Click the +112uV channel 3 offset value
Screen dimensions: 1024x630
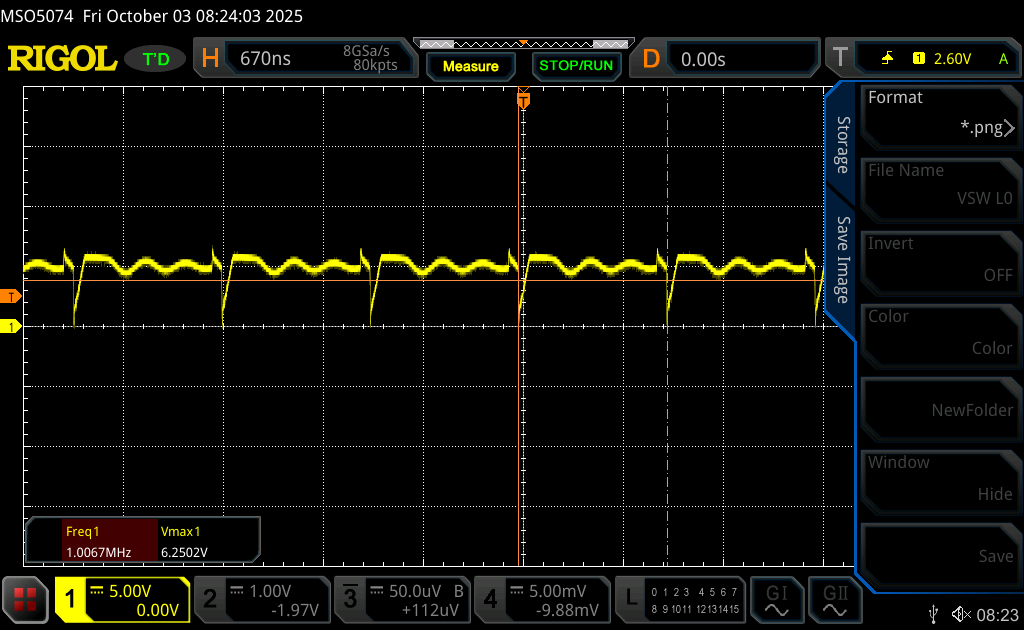430,610
